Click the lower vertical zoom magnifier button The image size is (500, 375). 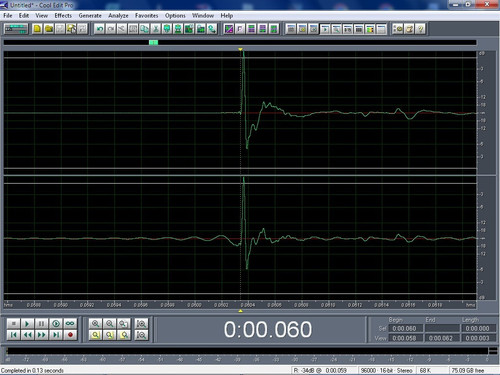pyautogui.click(x=141, y=335)
